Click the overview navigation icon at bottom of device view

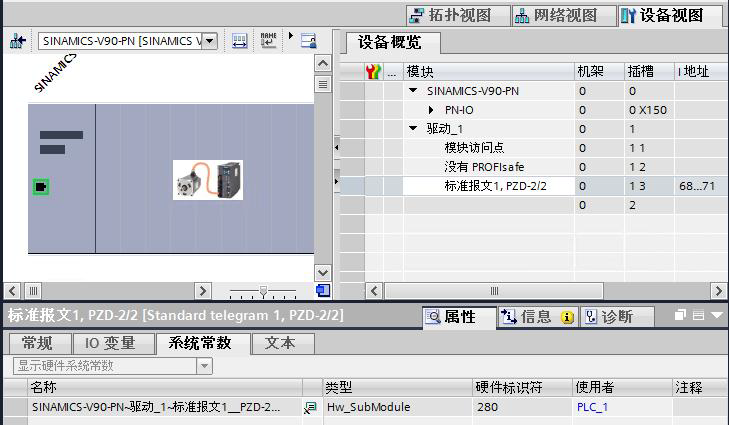click(x=323, y=291)
